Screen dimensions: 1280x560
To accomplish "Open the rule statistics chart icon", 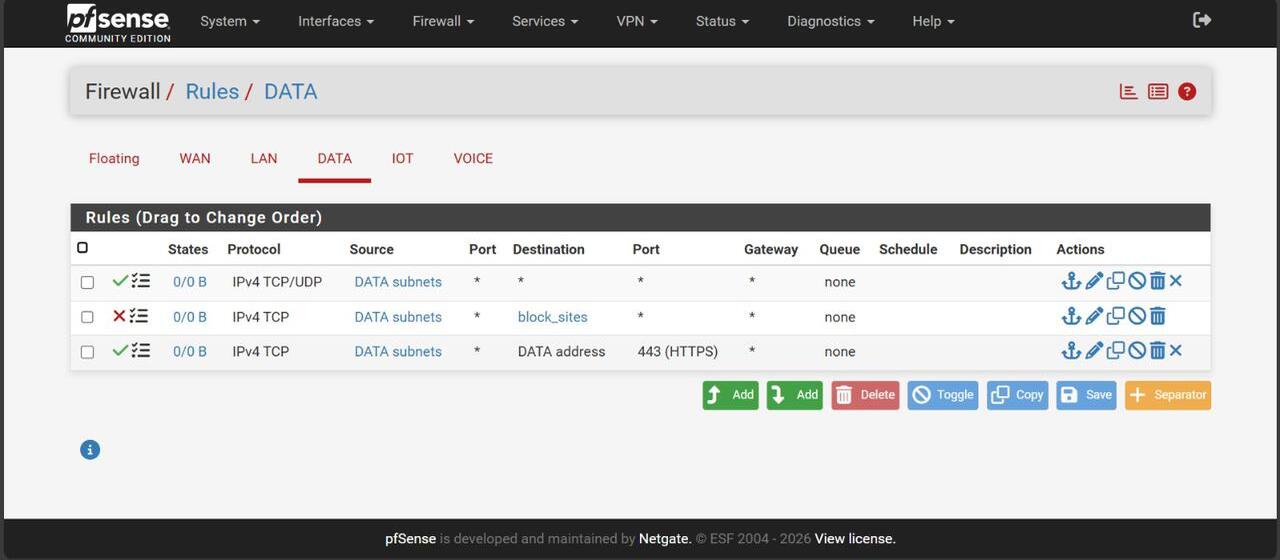I will [x=1129, y=92].
